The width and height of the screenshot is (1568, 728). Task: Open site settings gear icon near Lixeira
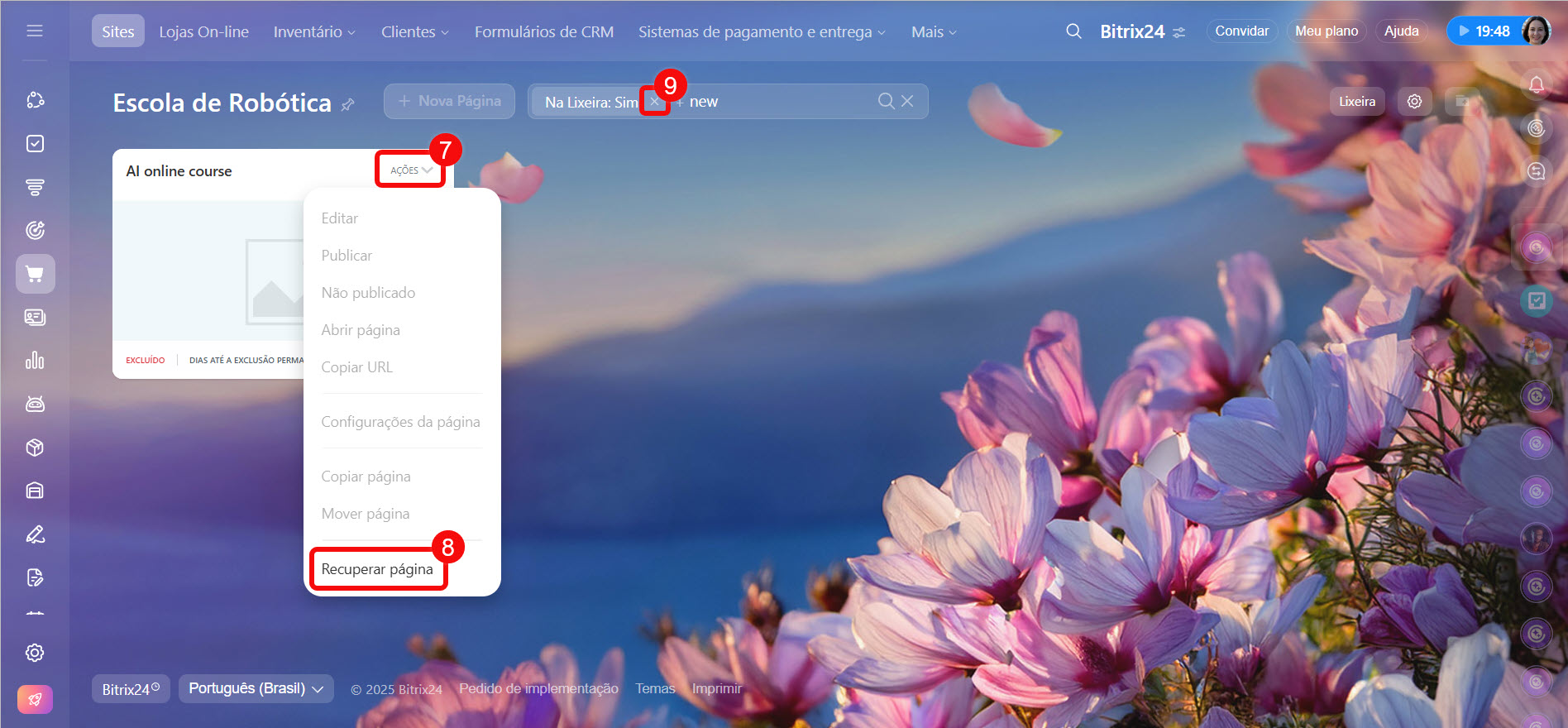1414,101
